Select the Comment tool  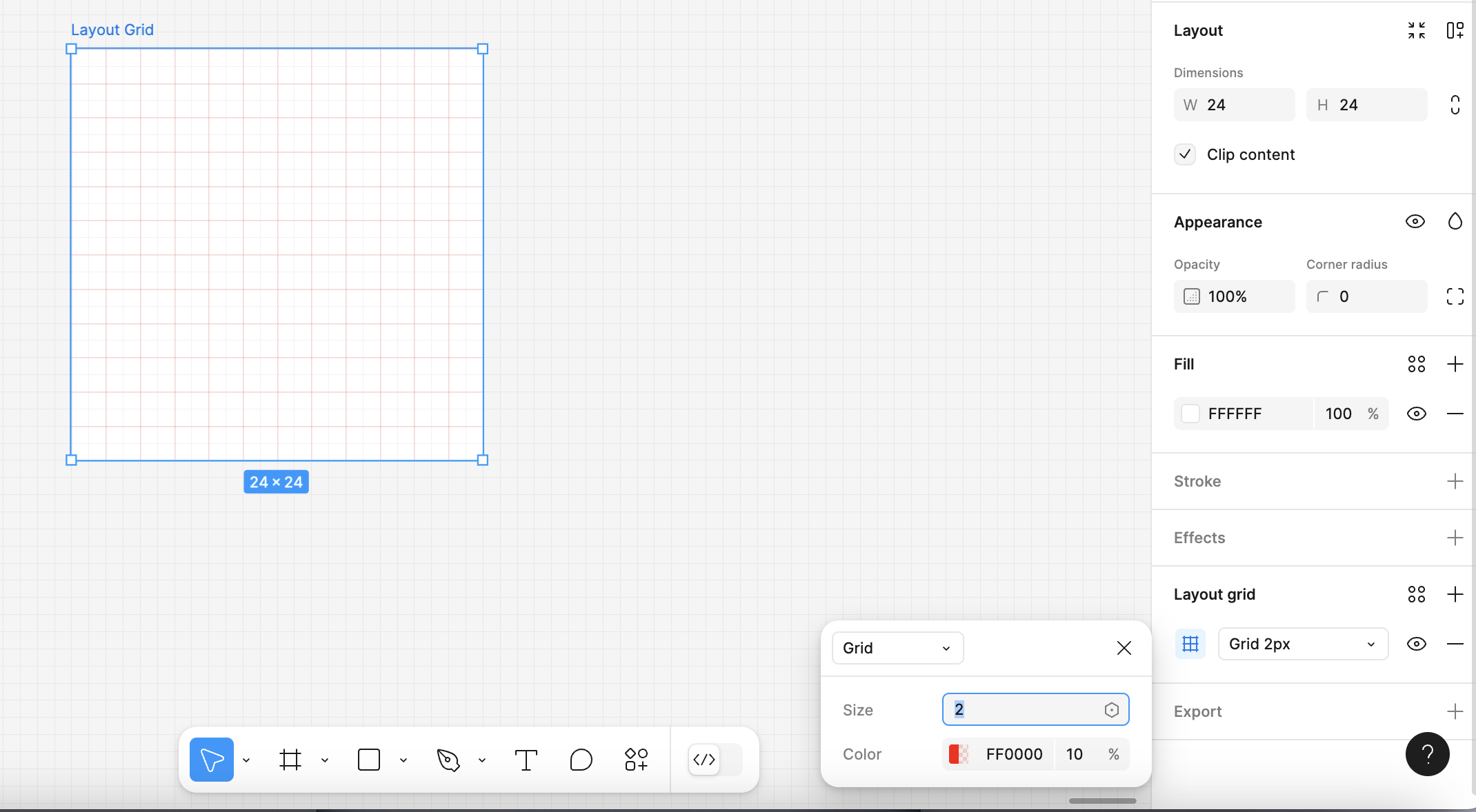[x=581, y=760]
